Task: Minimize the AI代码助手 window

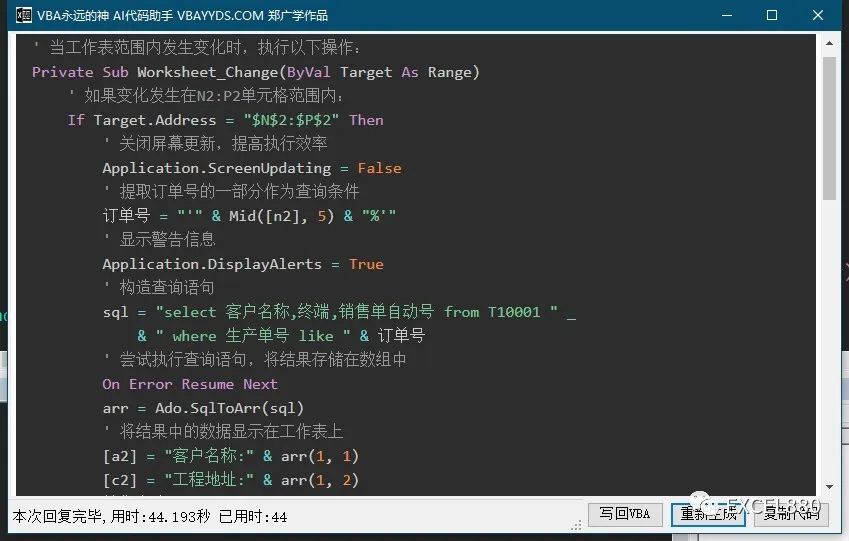Action: [x=727, y=15]
